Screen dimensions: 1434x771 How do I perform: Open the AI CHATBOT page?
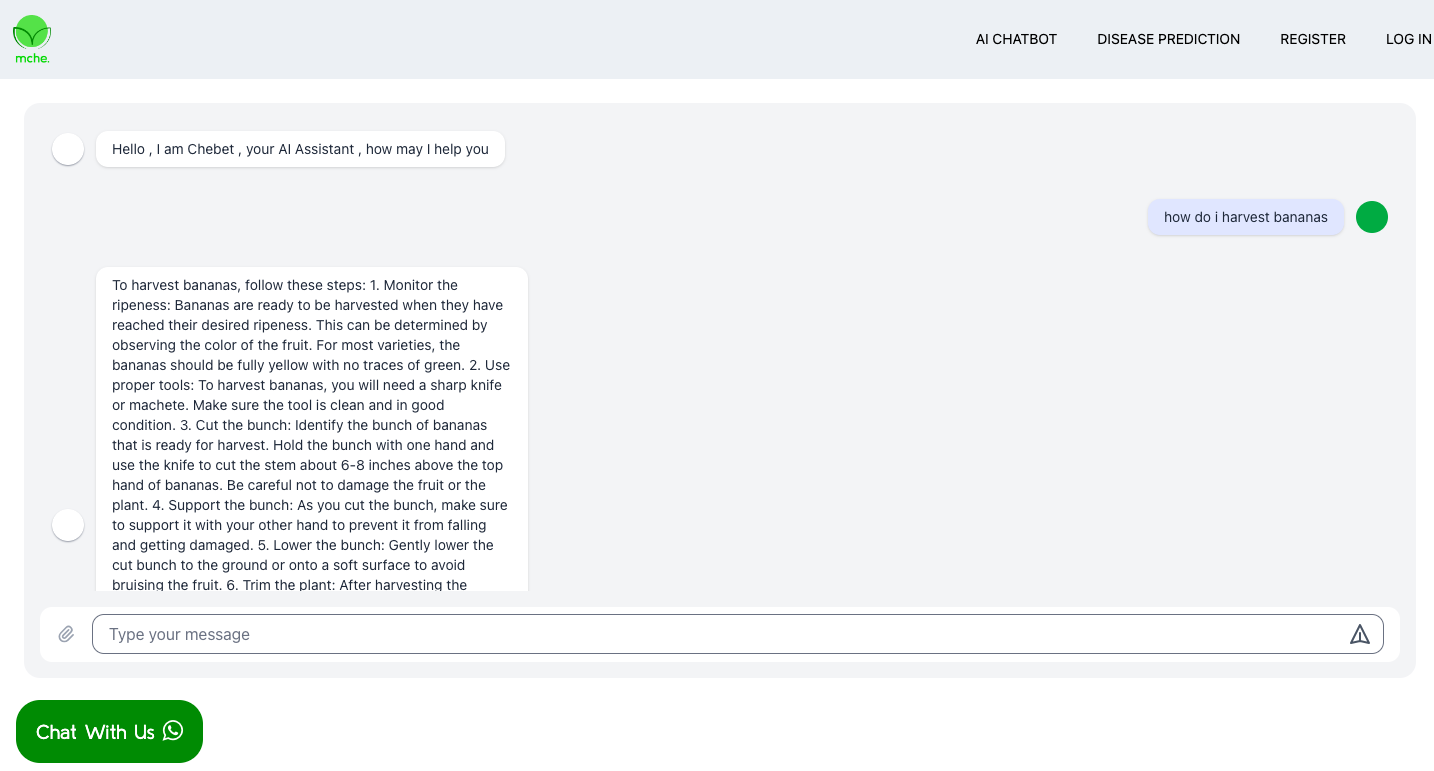pyautogui.click(x=1016, y=39)
